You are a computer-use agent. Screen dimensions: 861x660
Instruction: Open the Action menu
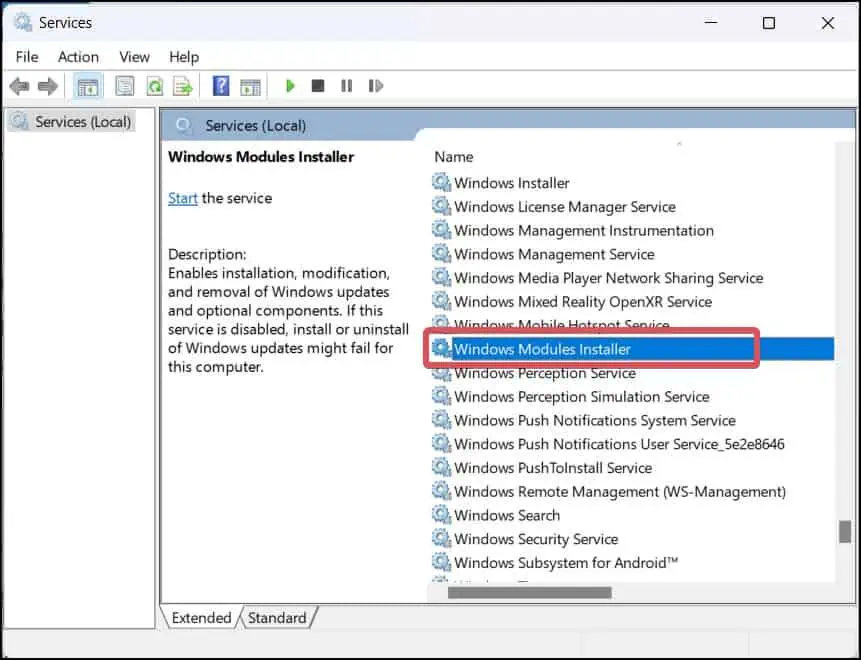click(79, 57)
